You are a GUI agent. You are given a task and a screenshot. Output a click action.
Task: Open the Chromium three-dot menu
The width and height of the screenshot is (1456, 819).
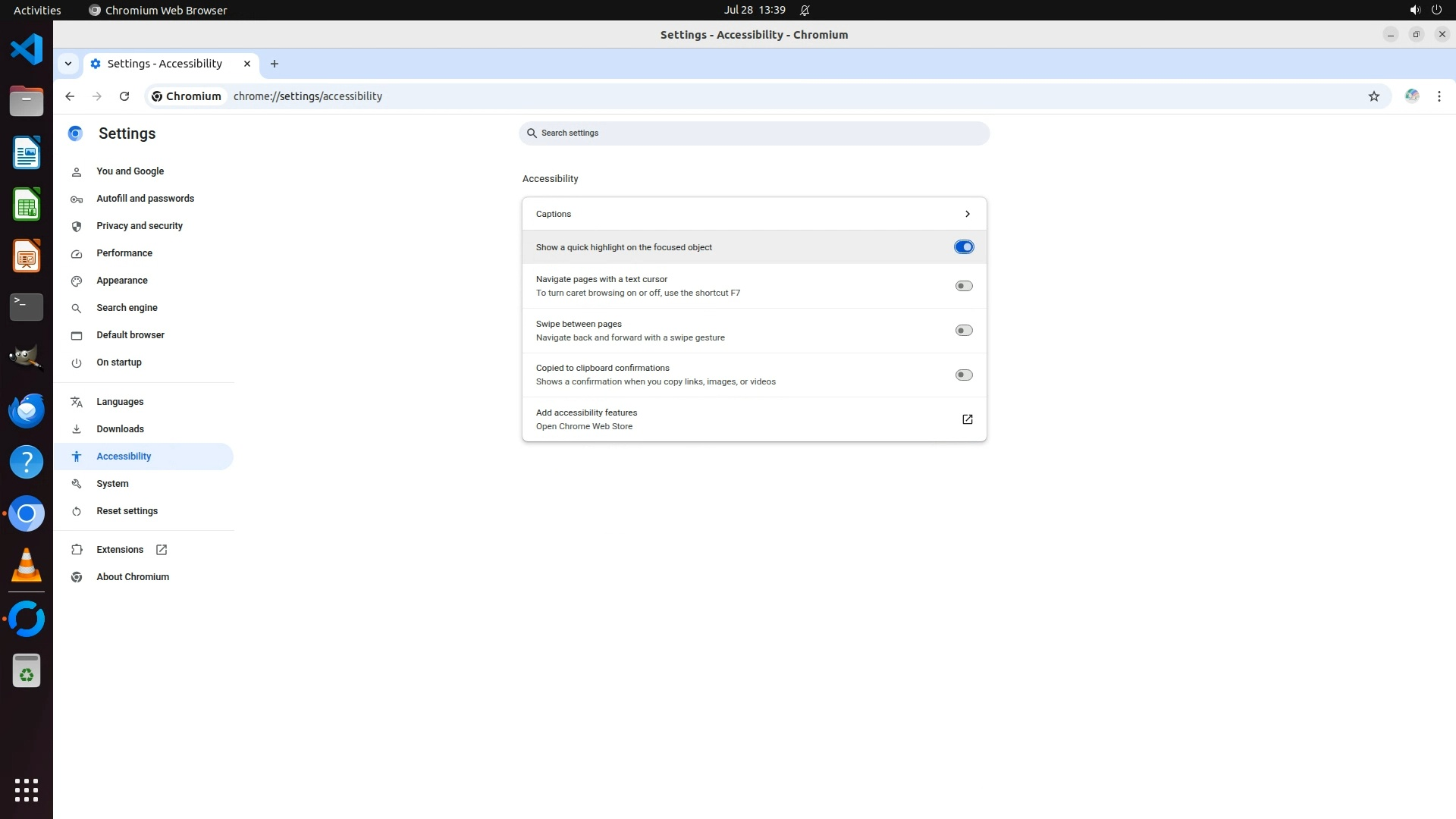[1439, 96]
